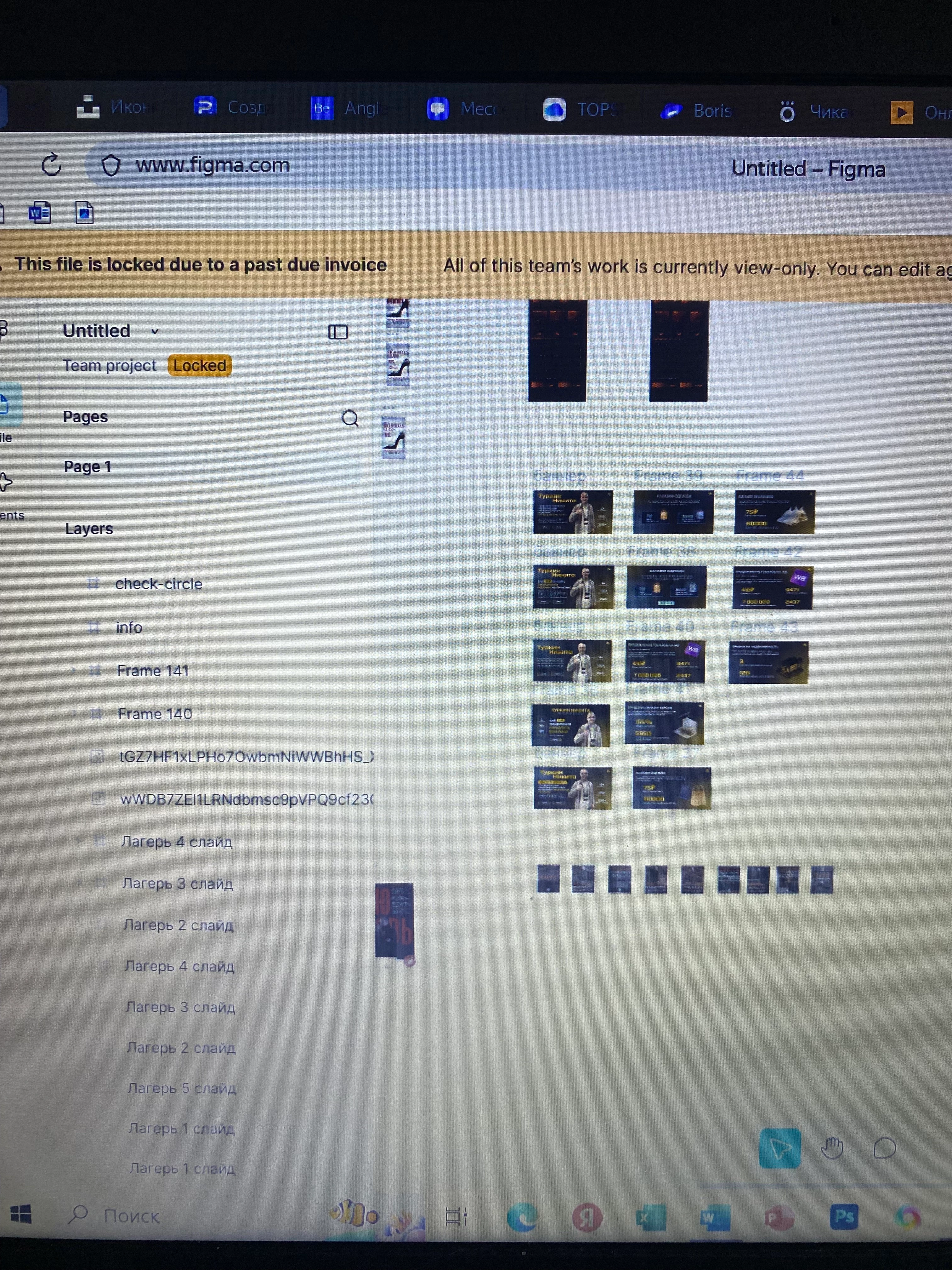Select the info layer
This screenshot has height=1270, width=952.
129,627
